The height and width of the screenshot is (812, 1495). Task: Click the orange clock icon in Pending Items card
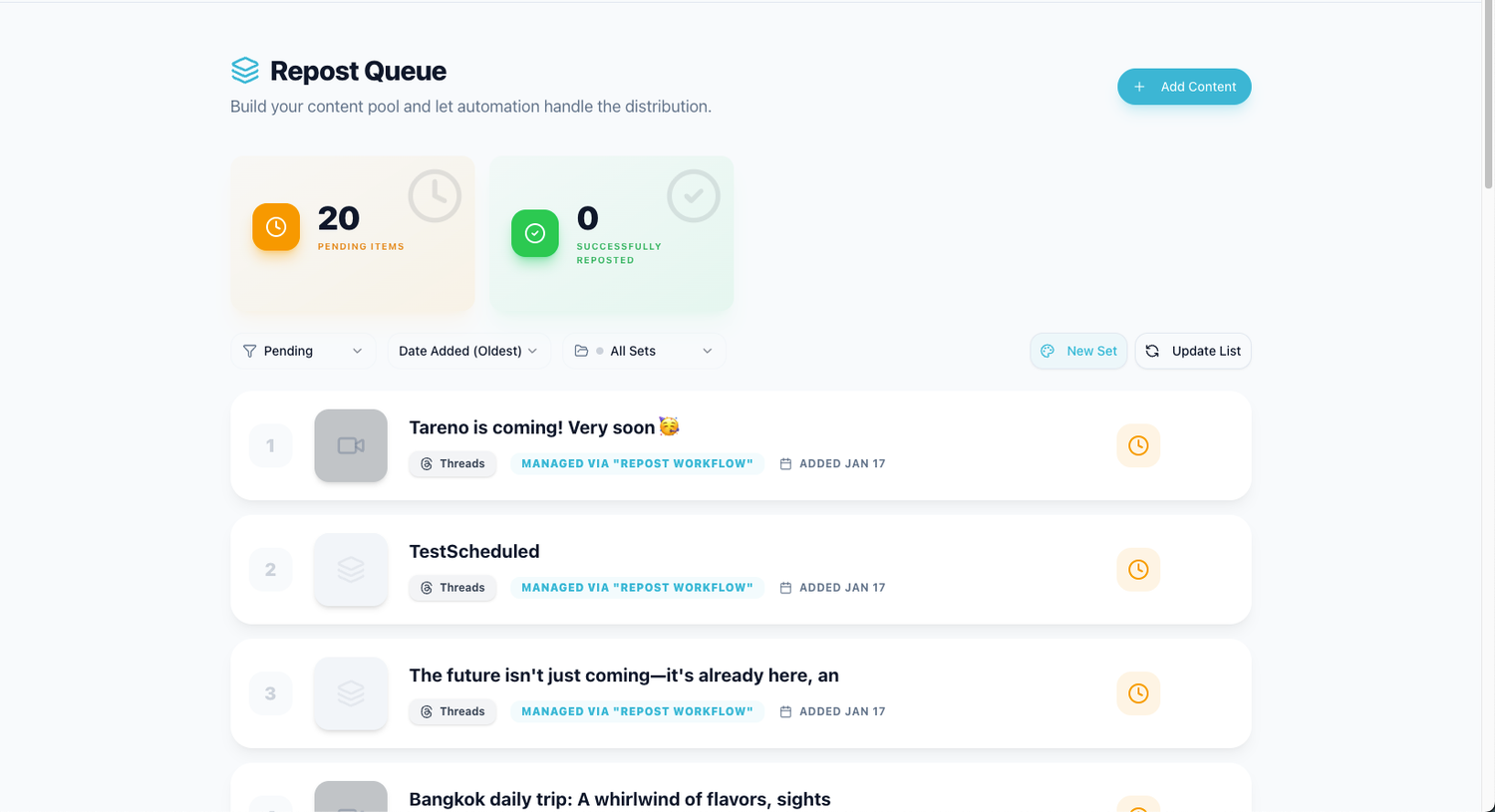(276, 227)
